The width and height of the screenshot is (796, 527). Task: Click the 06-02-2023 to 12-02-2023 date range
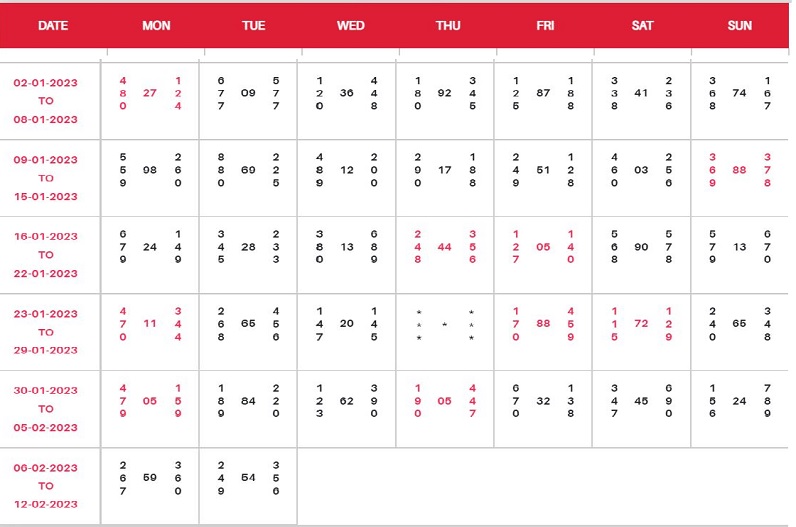[x=46, y=486]
